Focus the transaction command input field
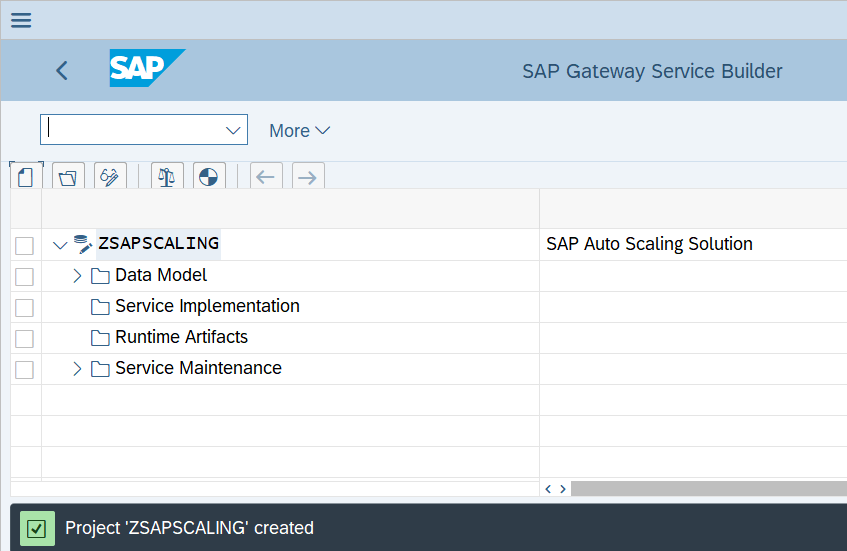Image resolution: width=847 pixels, height=551 pixels. (x=144, y=129)
